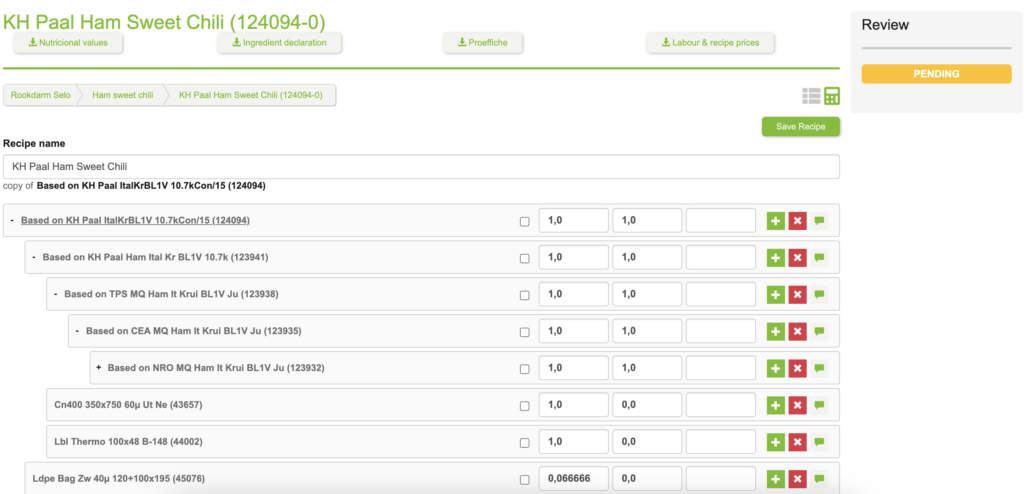
Task: Collapse the KH Paal Ham Ital Kr (123941) node
Action: tap(34, 257)
